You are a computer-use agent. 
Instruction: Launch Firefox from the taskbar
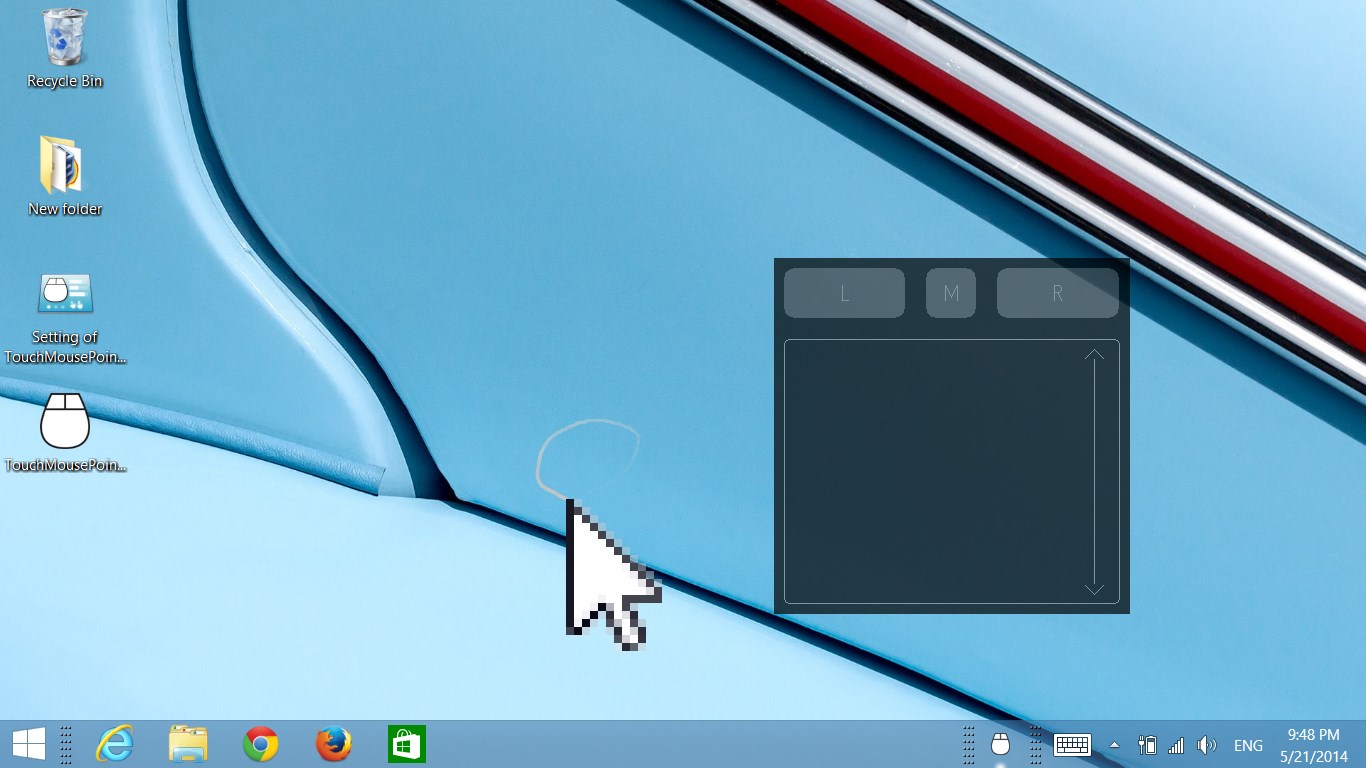click(x=334, y=745)
